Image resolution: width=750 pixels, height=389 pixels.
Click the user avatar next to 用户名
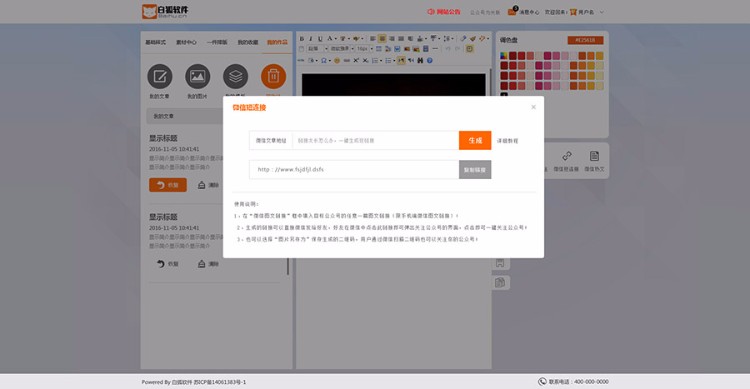[573, 12]
